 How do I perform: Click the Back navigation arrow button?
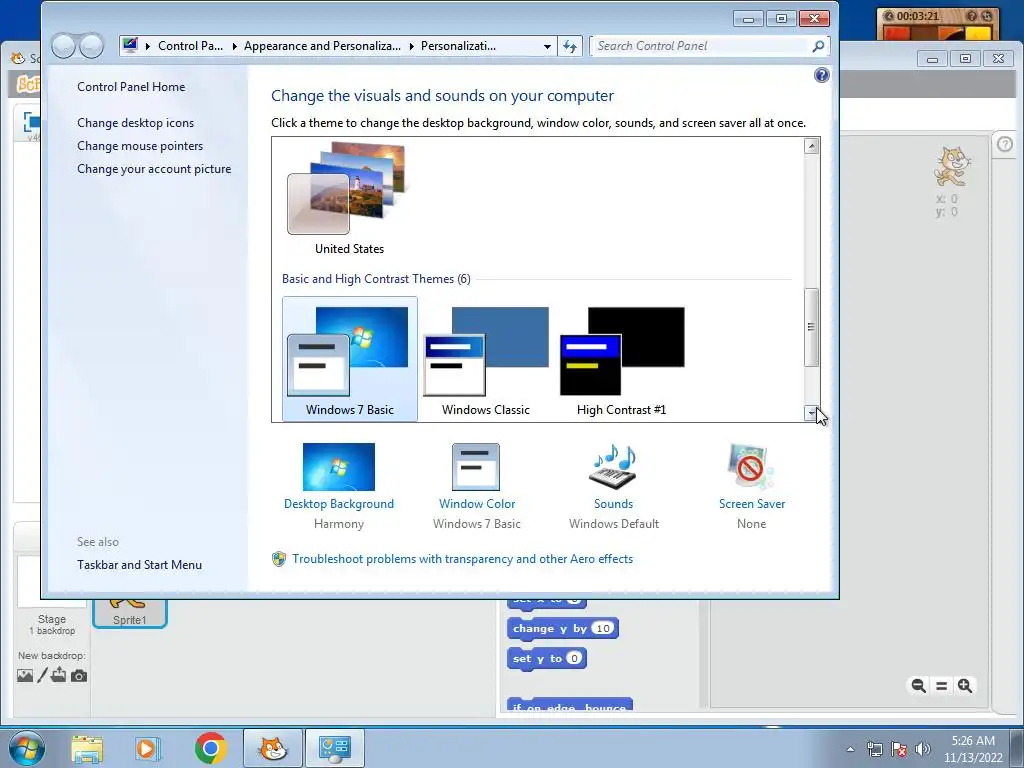(63, 46)
